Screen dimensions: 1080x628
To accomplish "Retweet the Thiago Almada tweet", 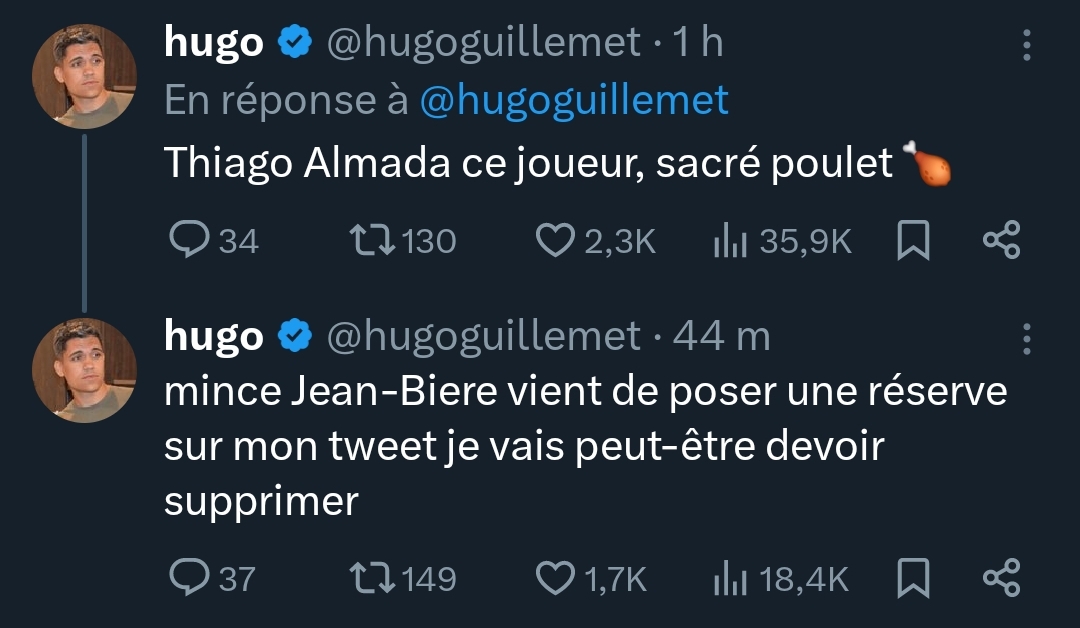I will [403, 240].
